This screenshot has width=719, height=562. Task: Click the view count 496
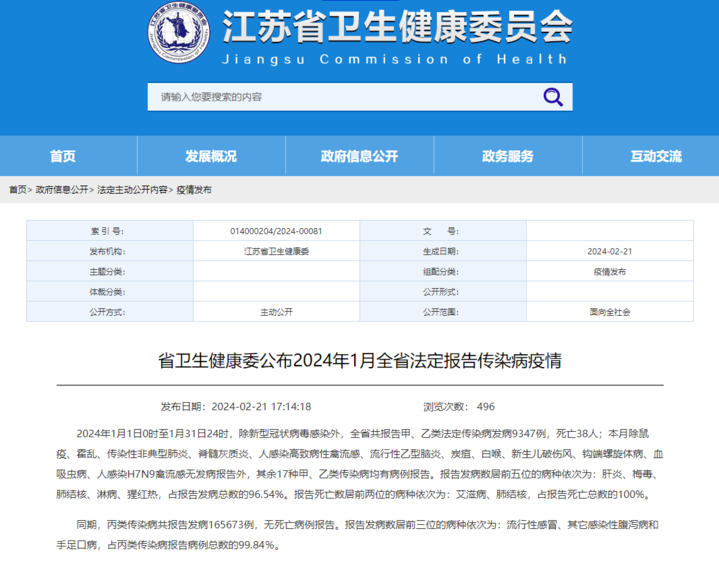pyautogui.click(x=486, y=407)
